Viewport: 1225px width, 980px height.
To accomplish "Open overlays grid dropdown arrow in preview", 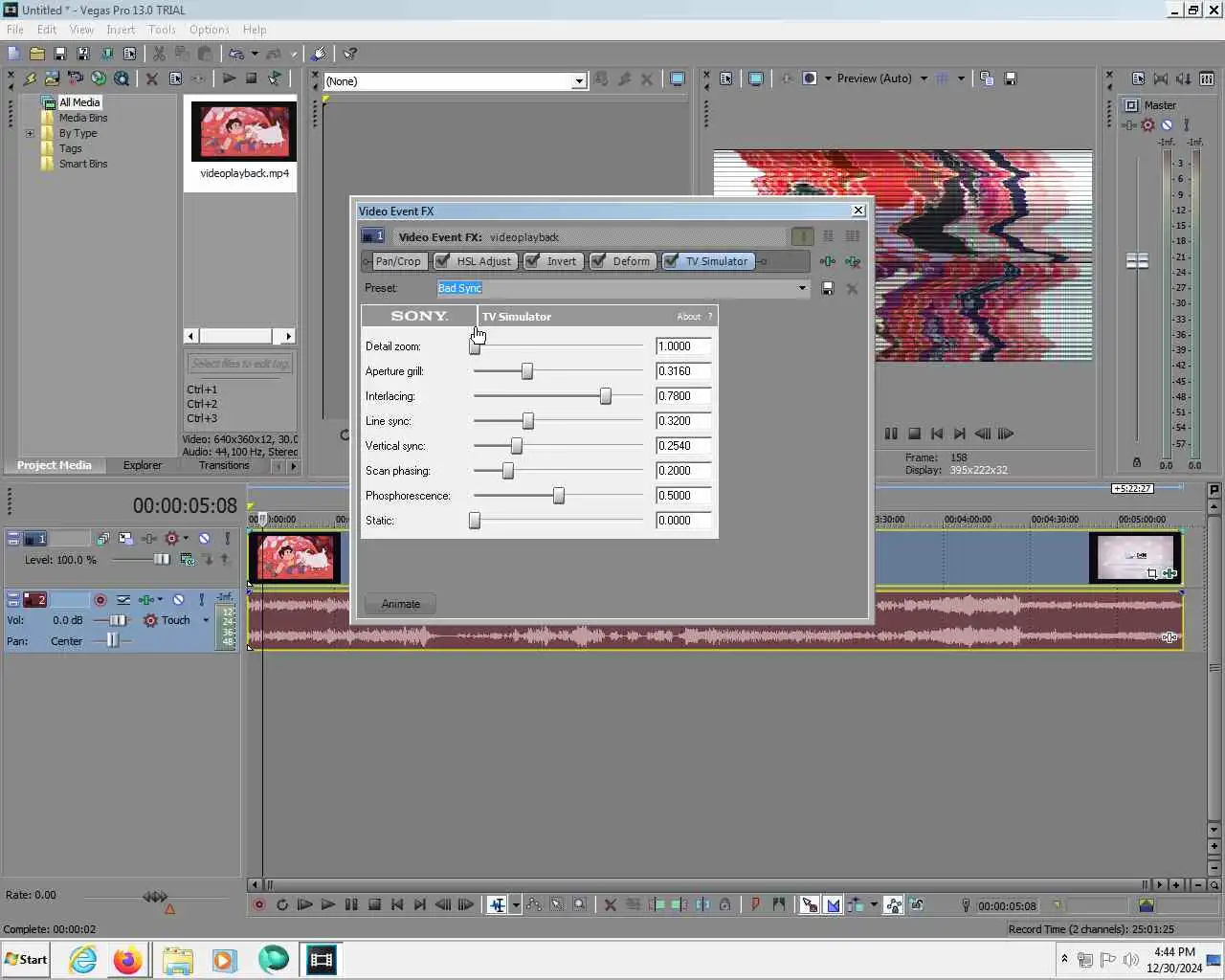I will 961,78.
